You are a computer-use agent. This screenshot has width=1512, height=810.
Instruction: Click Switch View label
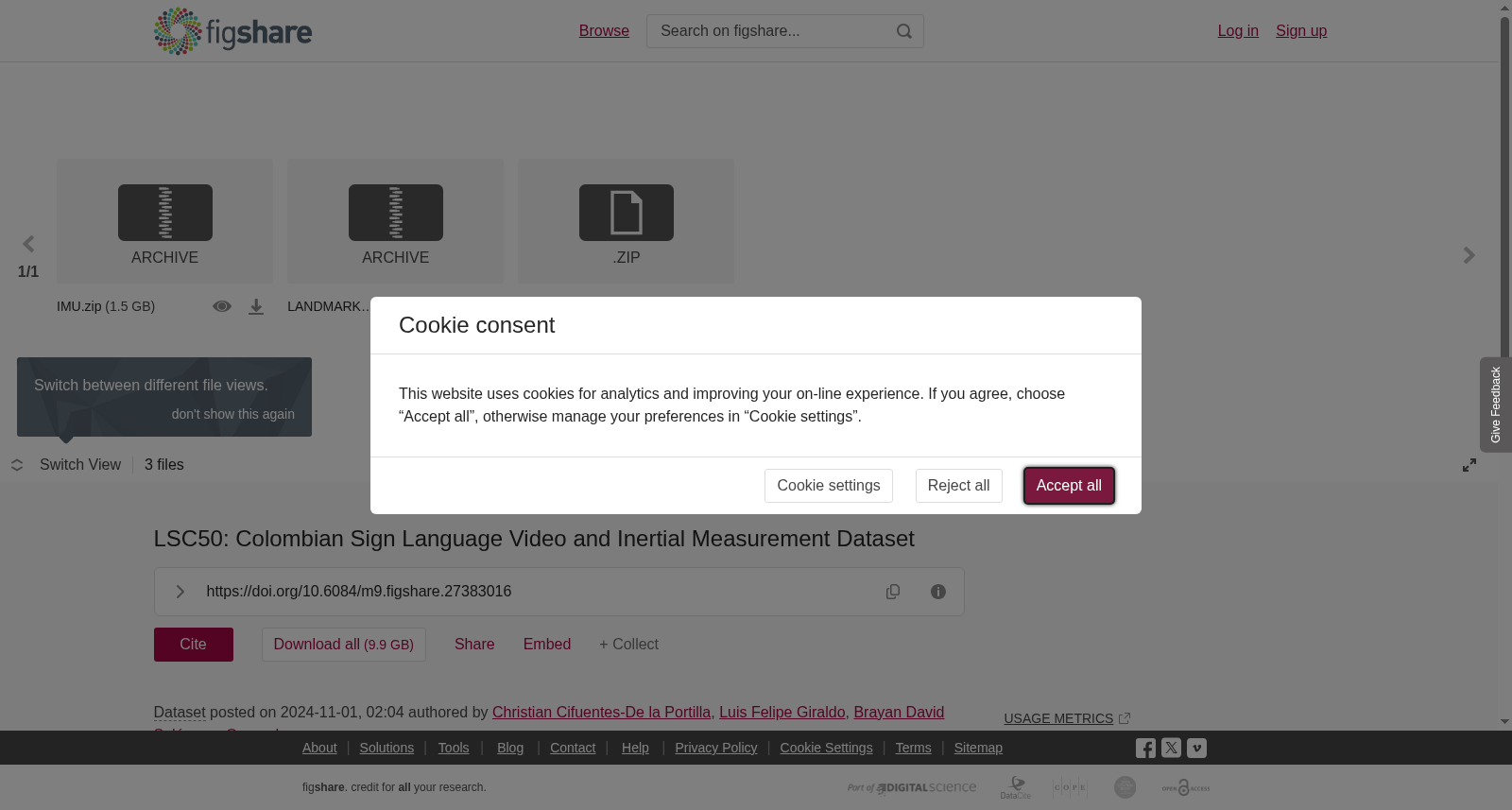[80, 465]
